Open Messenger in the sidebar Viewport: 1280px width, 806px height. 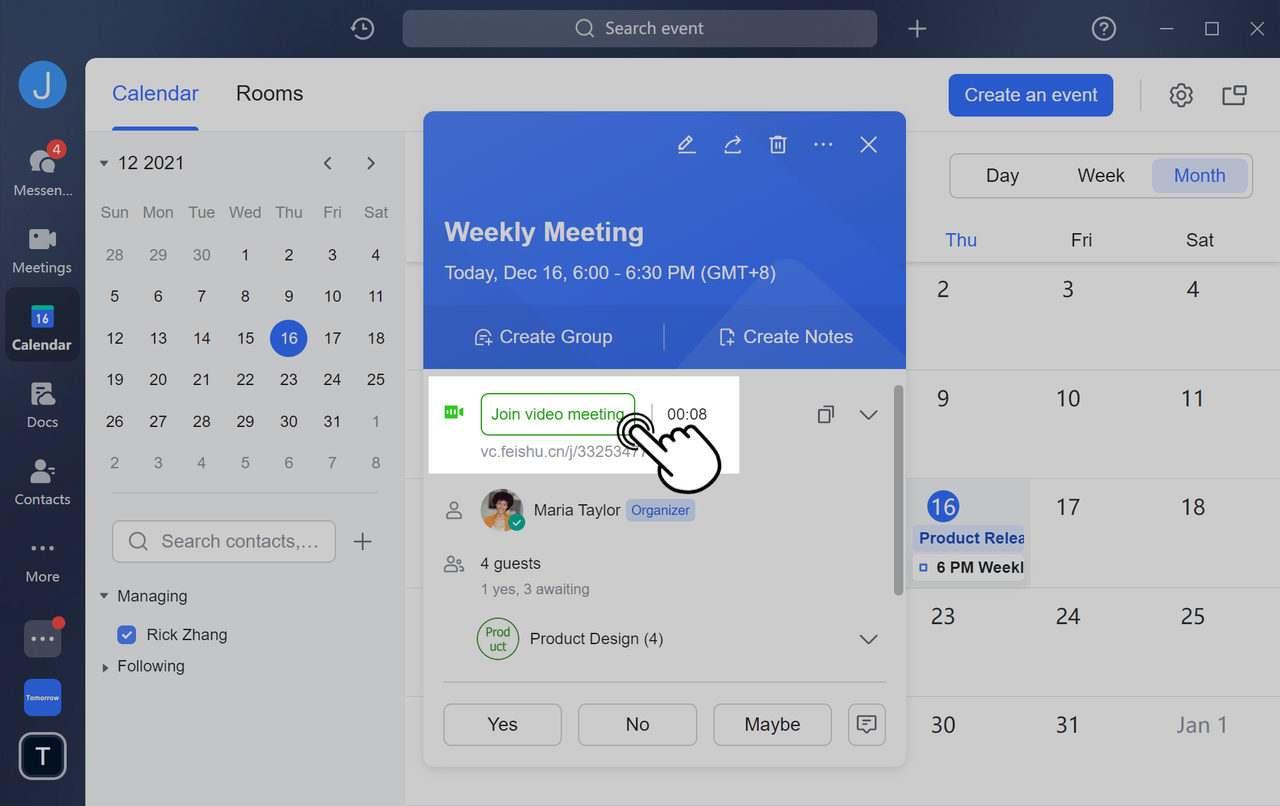(42, 171)
